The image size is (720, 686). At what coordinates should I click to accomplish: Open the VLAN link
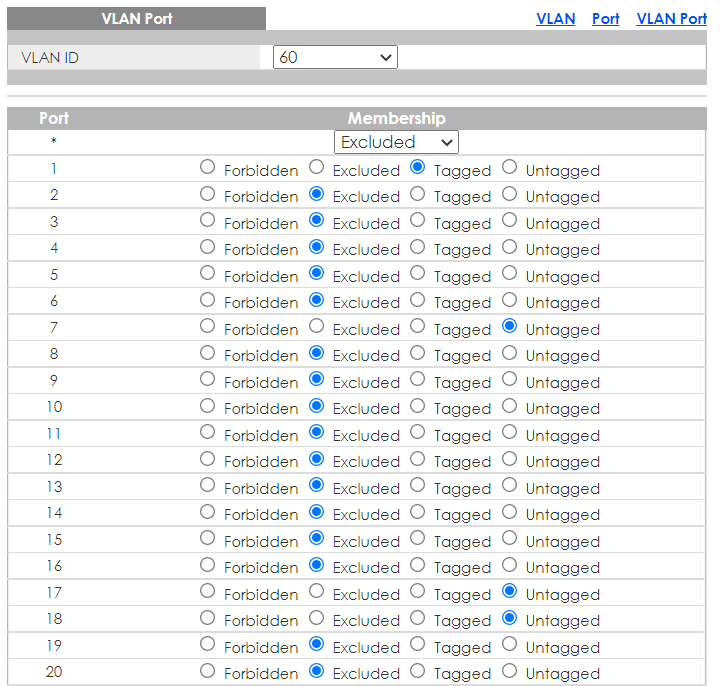(556, 18)
